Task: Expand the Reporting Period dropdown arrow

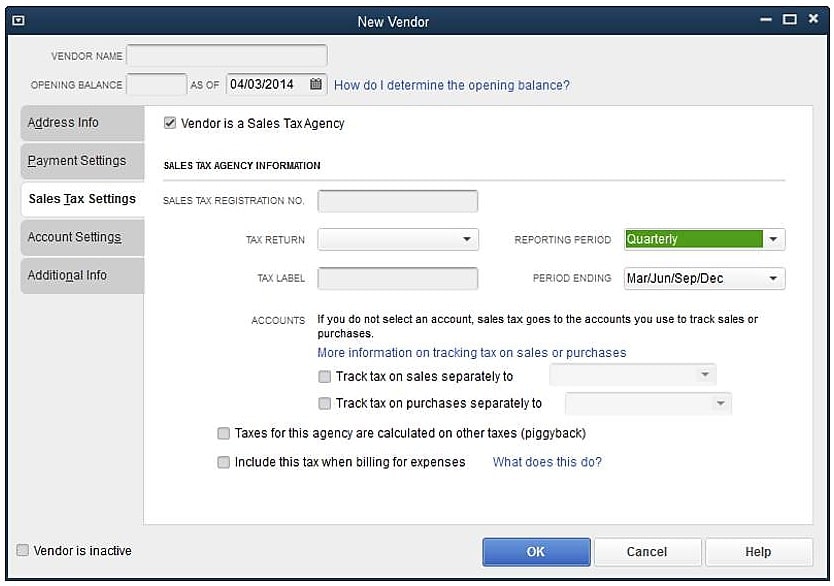Action: [x=773, y=239]
